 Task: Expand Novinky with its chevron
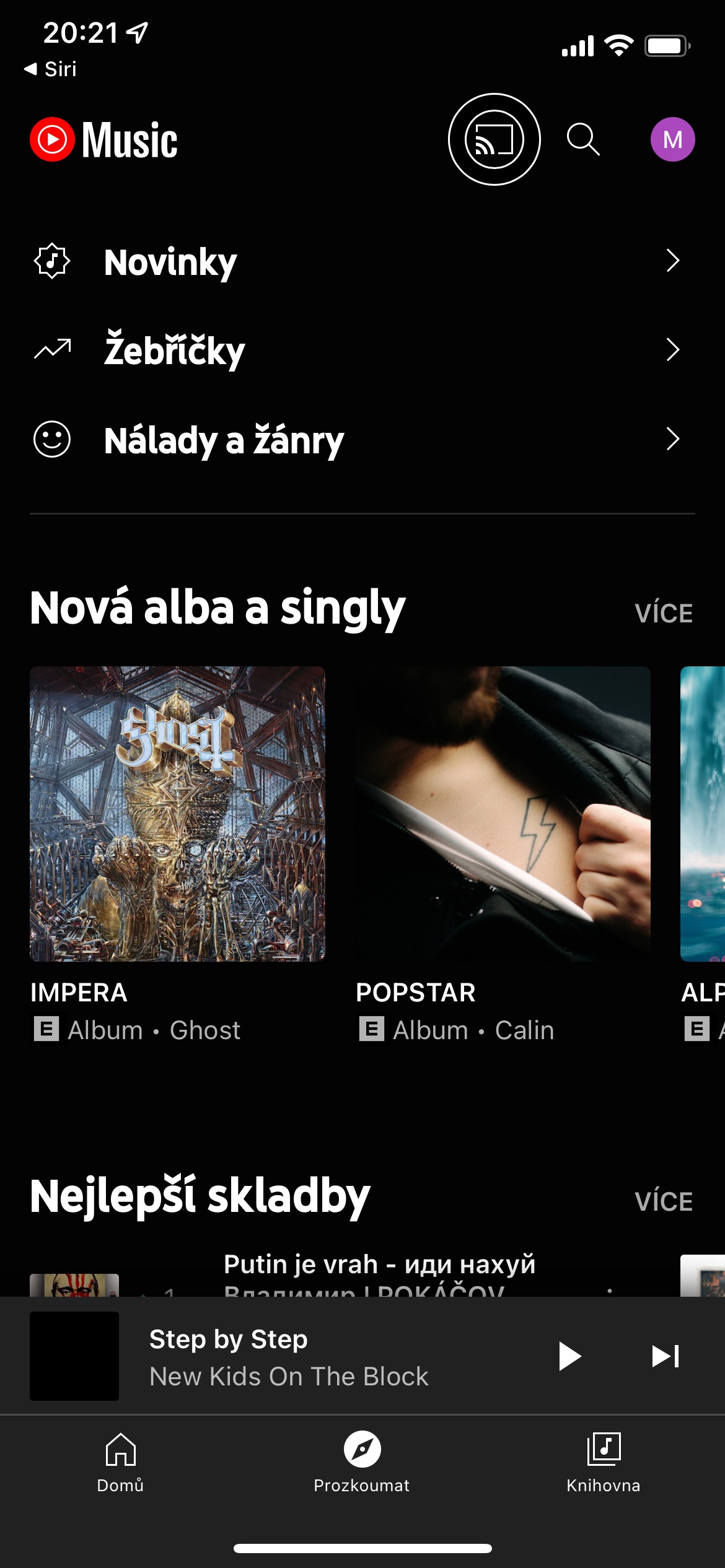click(673, 261)
